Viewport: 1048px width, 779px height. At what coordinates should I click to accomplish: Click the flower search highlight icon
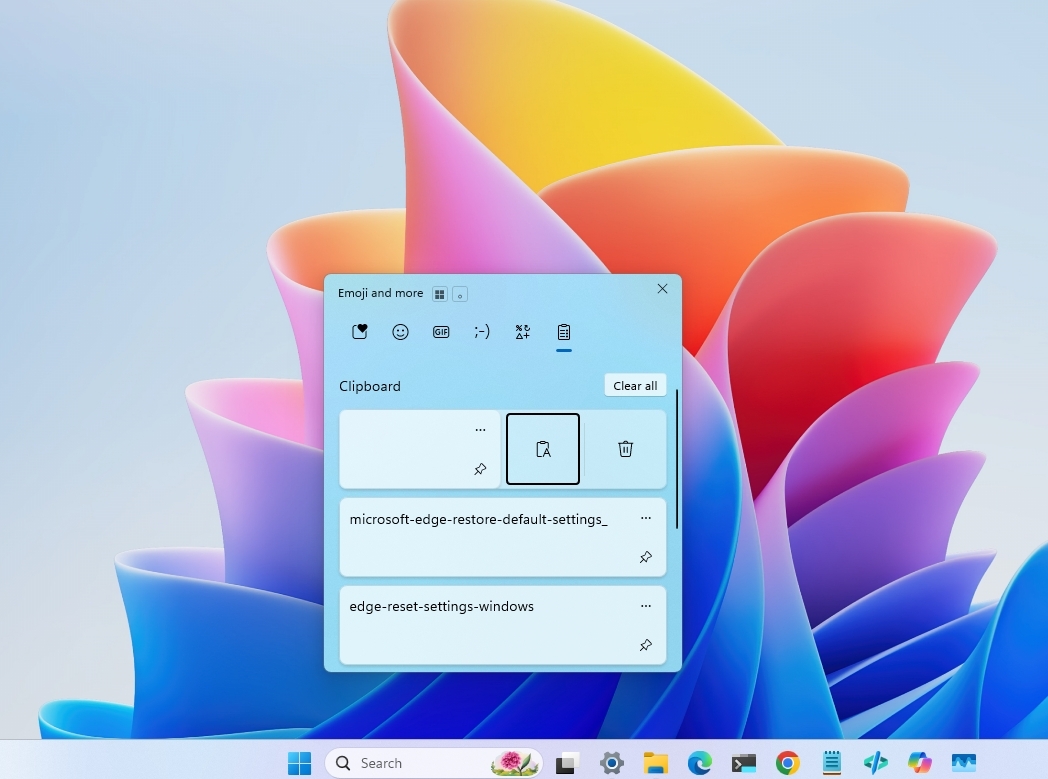point(515,763)
